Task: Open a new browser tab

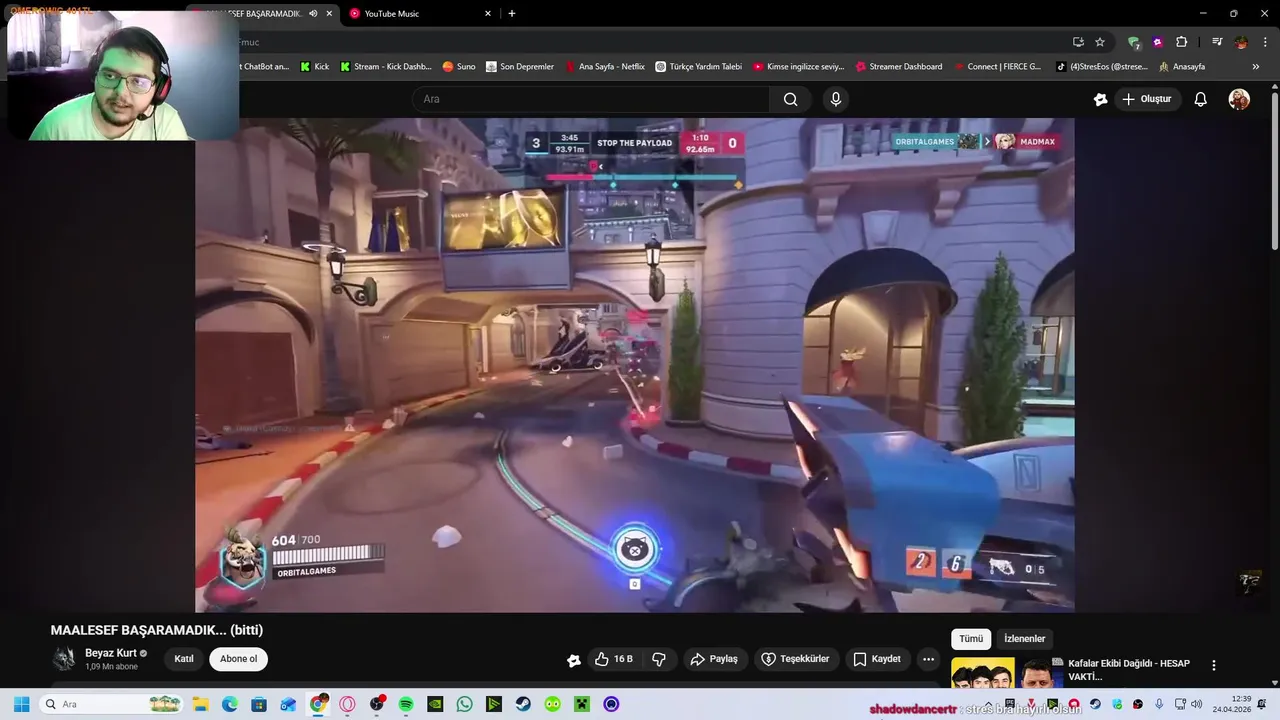Action: pyautogui.click(x=512, y=13)
